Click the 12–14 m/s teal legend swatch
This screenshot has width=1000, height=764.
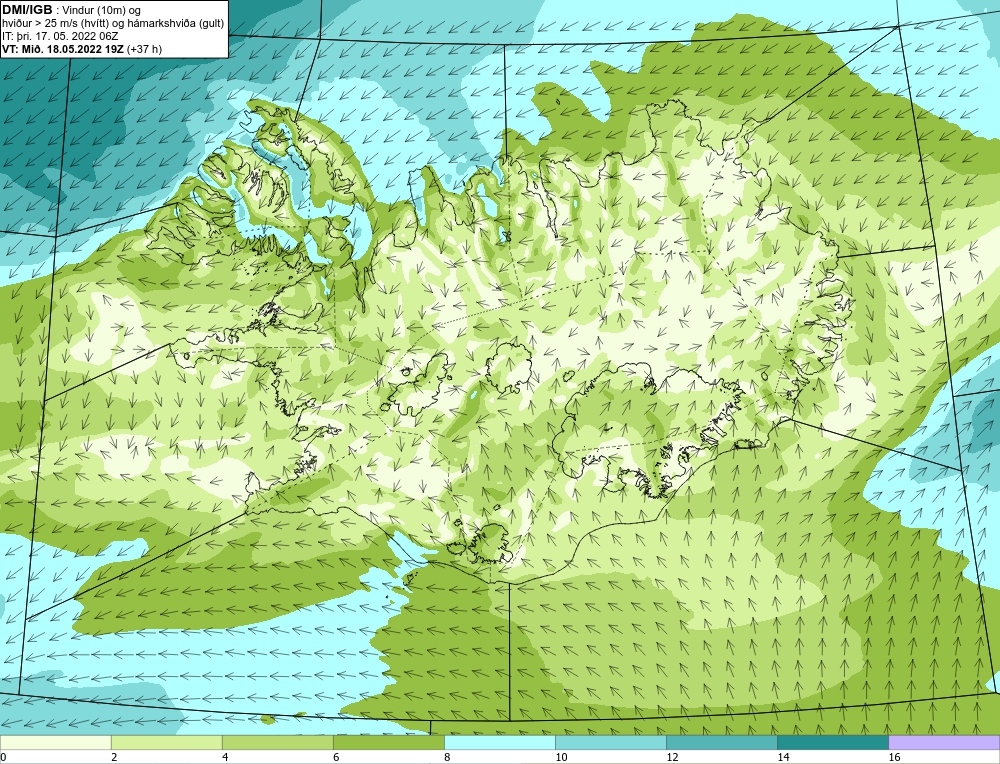[722, 742]
